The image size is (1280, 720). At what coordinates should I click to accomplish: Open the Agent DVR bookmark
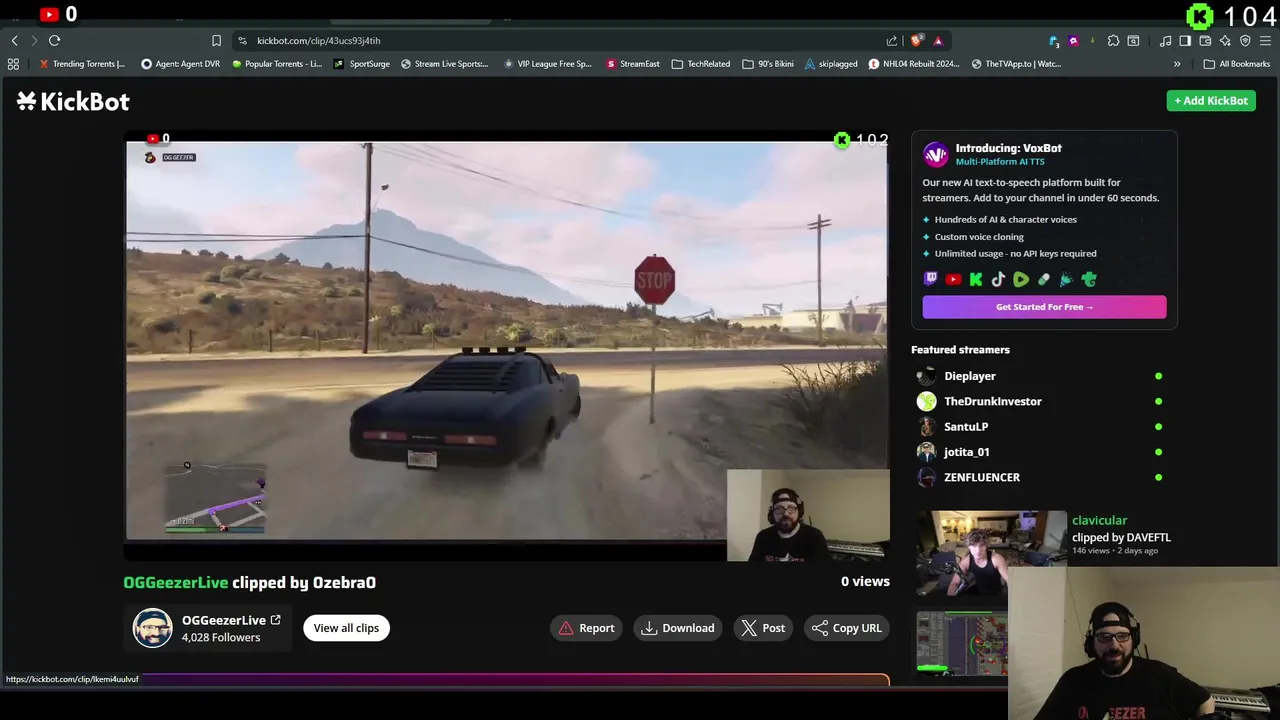(180, 64)
